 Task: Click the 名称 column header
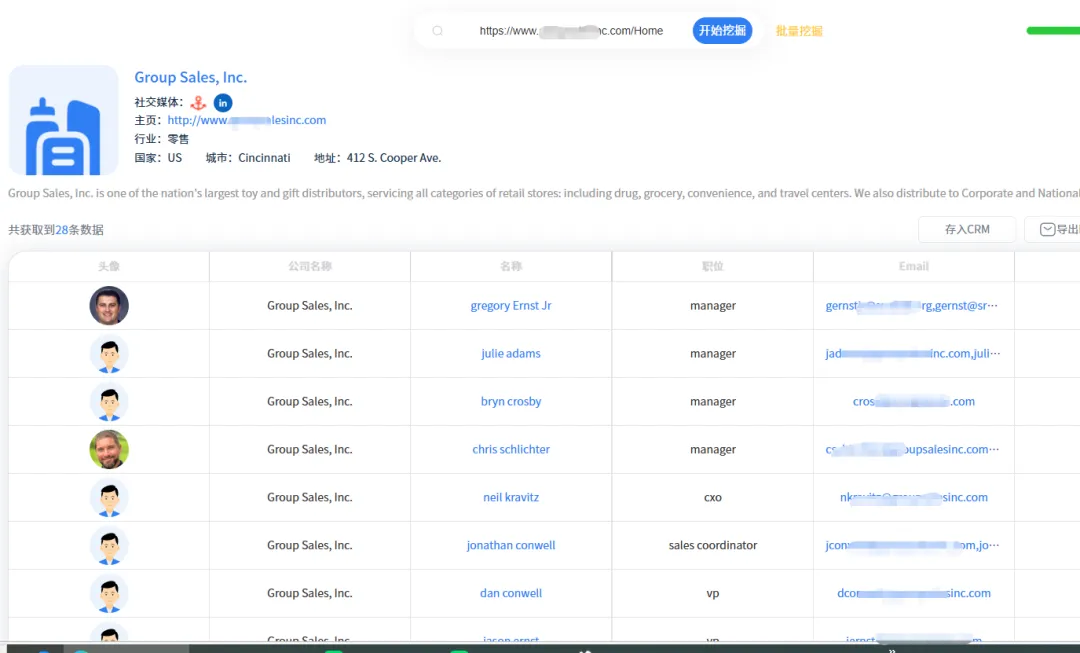511,267
